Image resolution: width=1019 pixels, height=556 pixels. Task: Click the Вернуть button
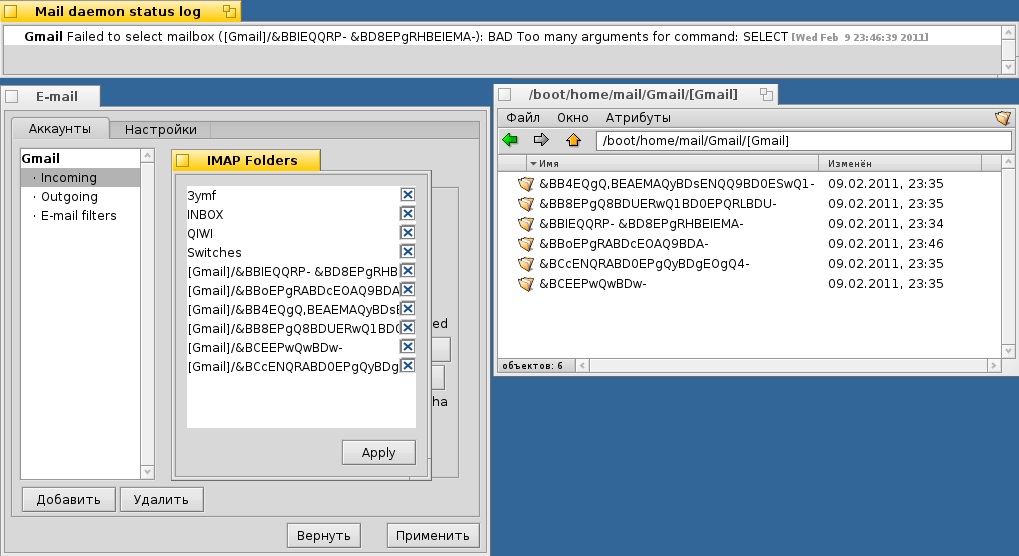coord(324,536)
